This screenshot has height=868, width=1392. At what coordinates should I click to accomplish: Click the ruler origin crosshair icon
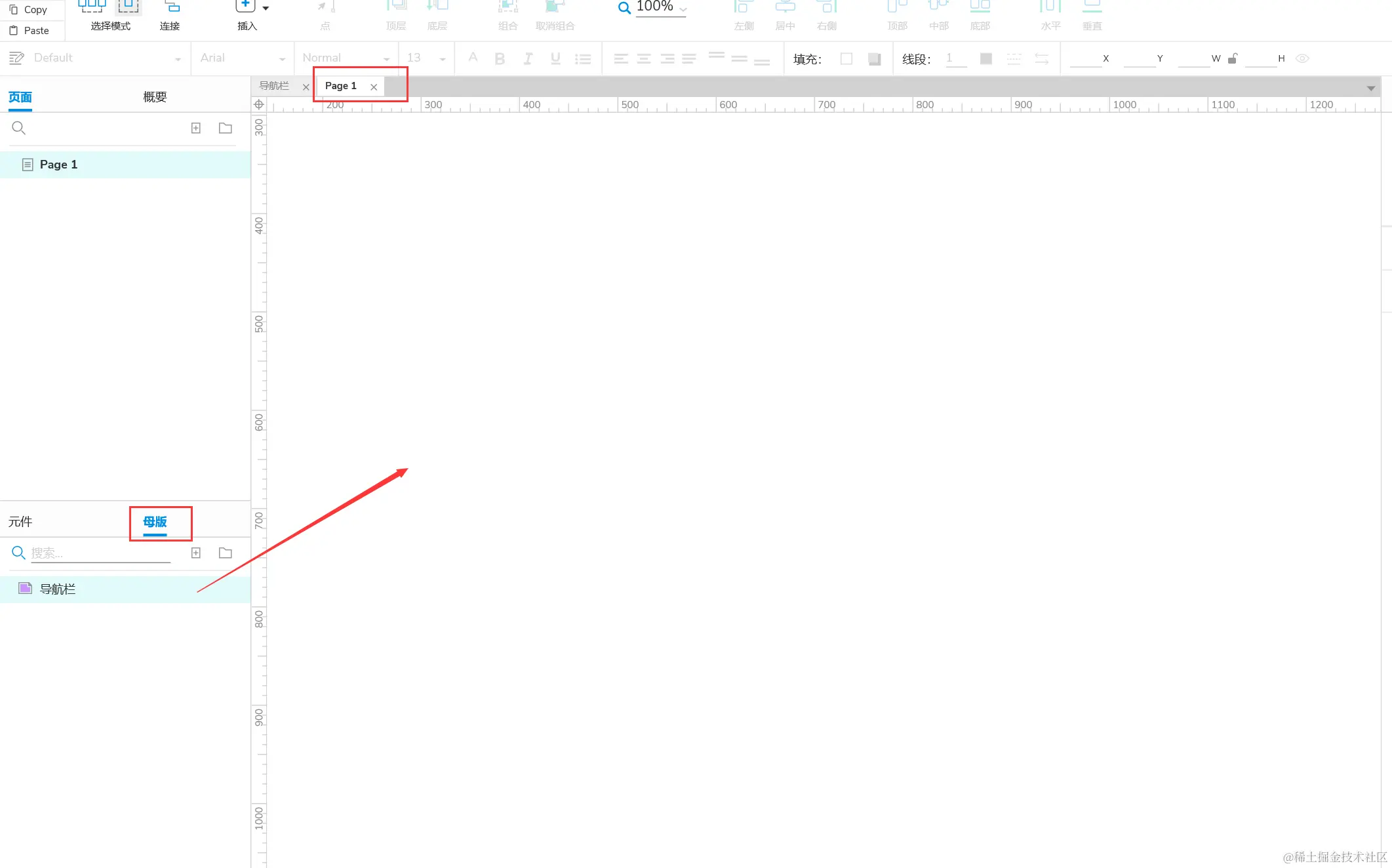259,105
